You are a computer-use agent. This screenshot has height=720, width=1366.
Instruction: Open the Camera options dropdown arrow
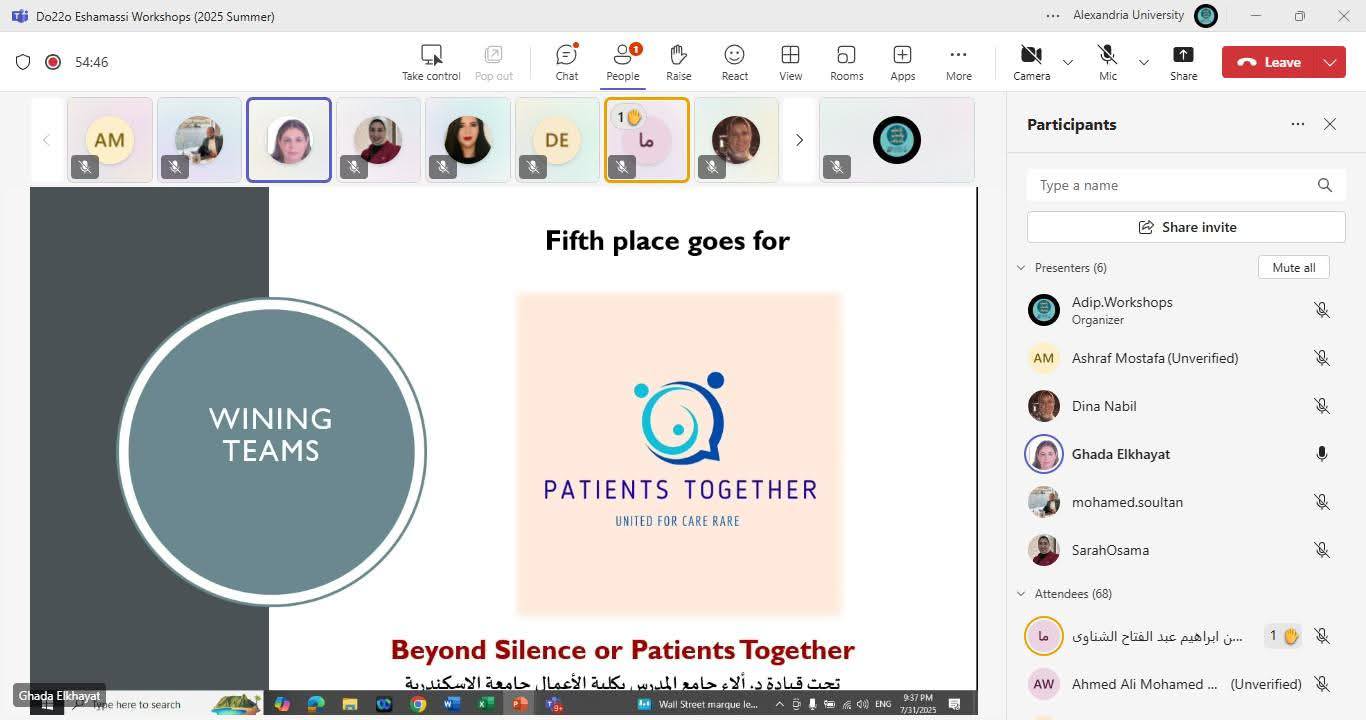click(x=1068, y=62)
